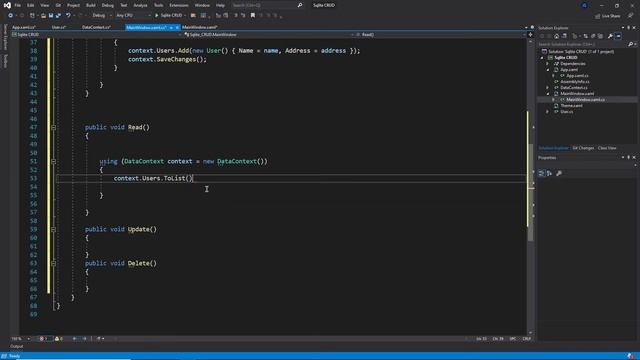Switch to the Class View panel tab
Viewport: 640px width, 360px height.
607,148
